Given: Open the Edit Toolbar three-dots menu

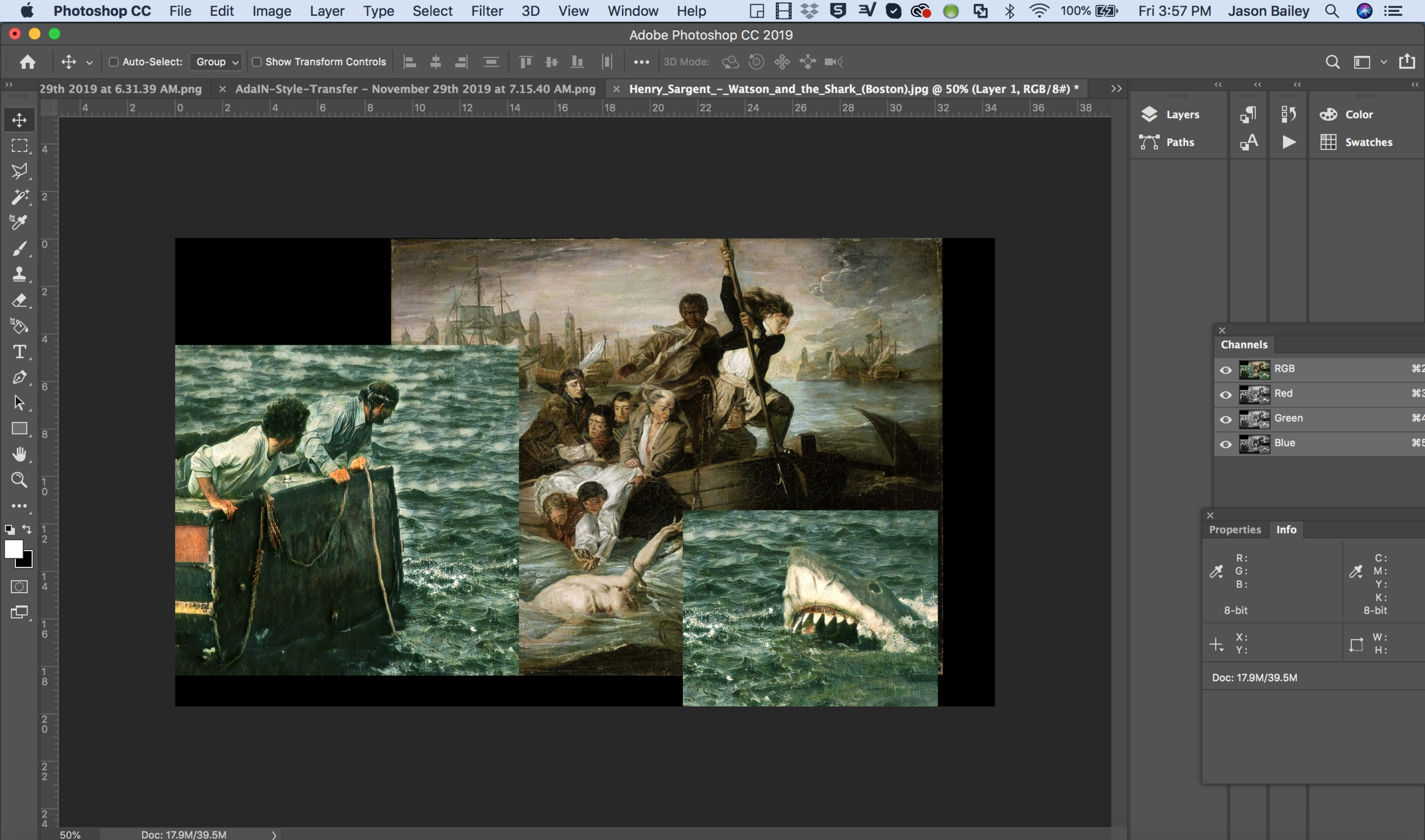Looking at the screenshot, I should (19, 505).
